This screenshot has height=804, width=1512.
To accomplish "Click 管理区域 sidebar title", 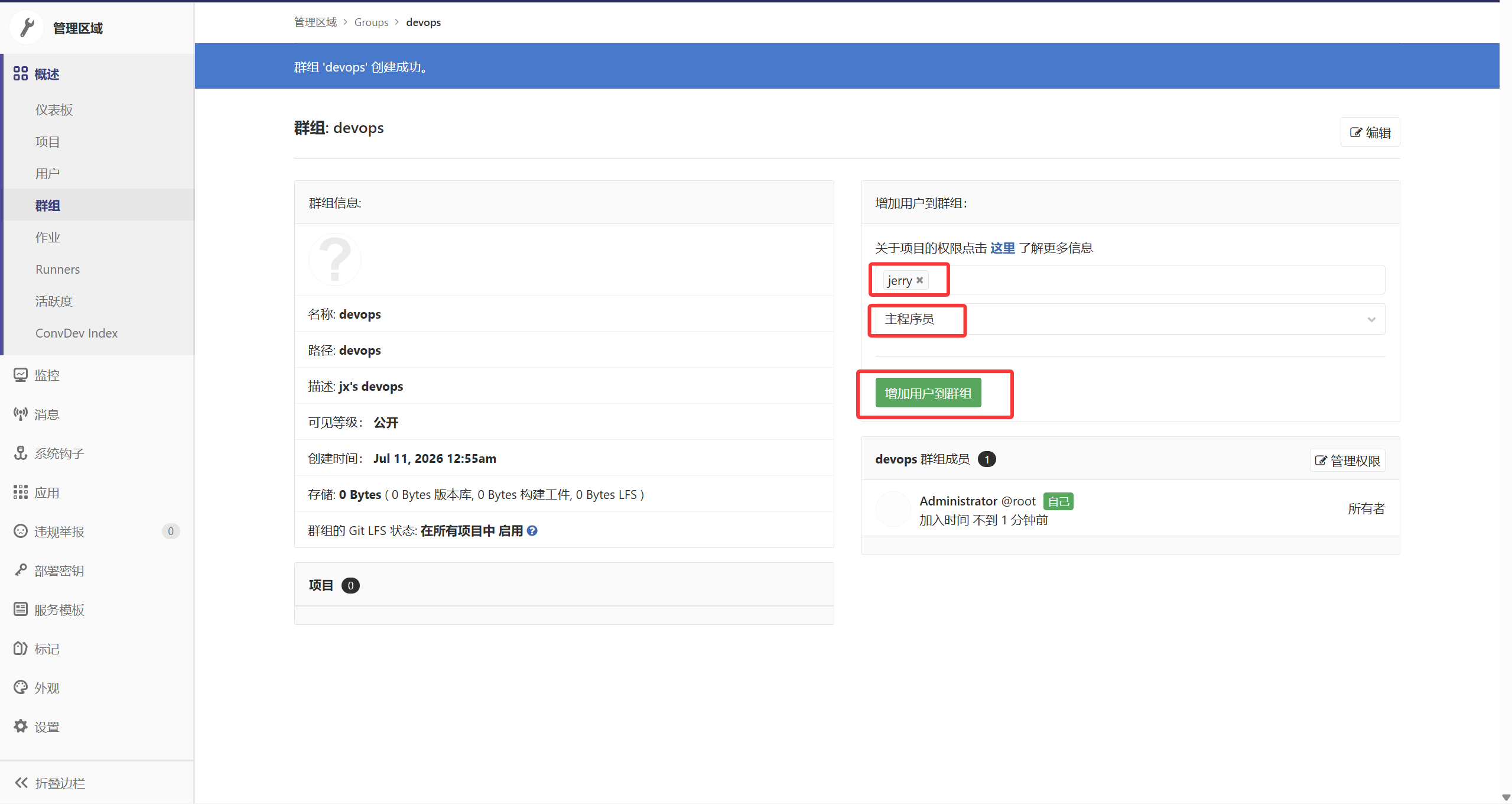I will pos(78,28).
